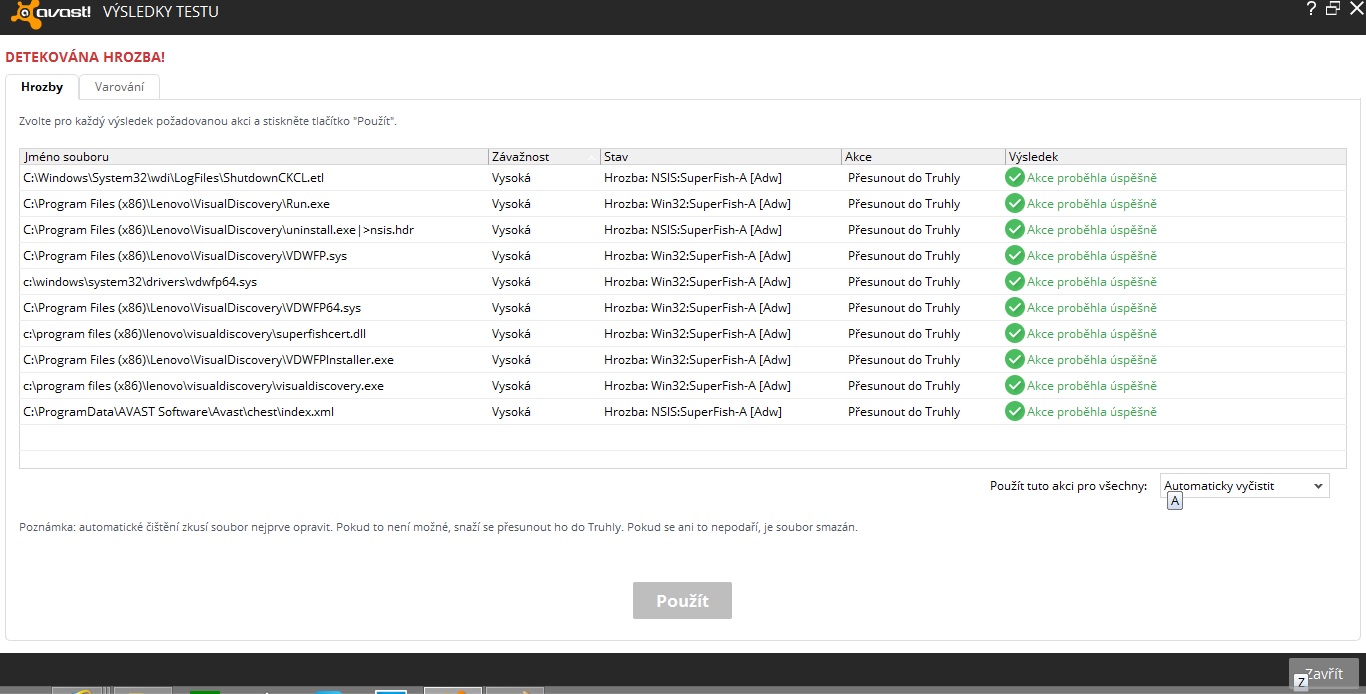The width and height of the screenshot is (1366, 694).
Task: Click the Použít button
Action: click(682, 601)
